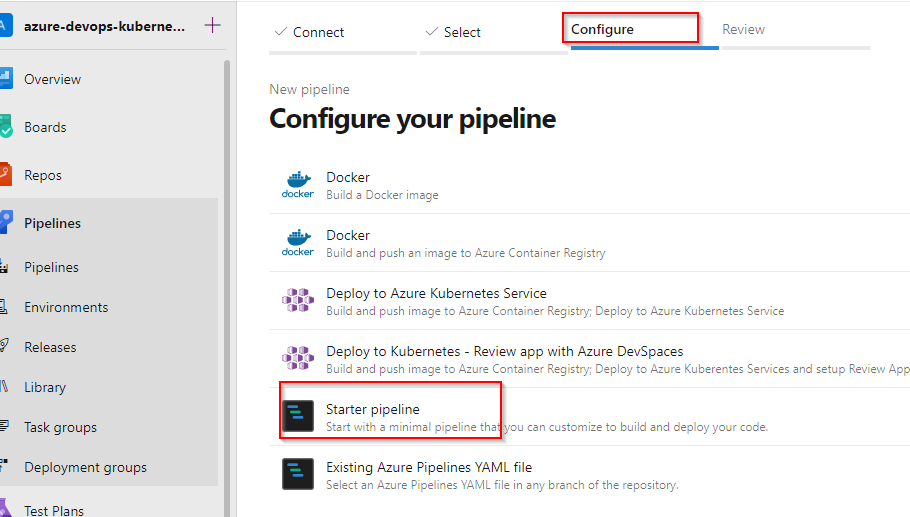Click the Starter pipeline YAML icon
910x517 pixels.
point(298,416)
